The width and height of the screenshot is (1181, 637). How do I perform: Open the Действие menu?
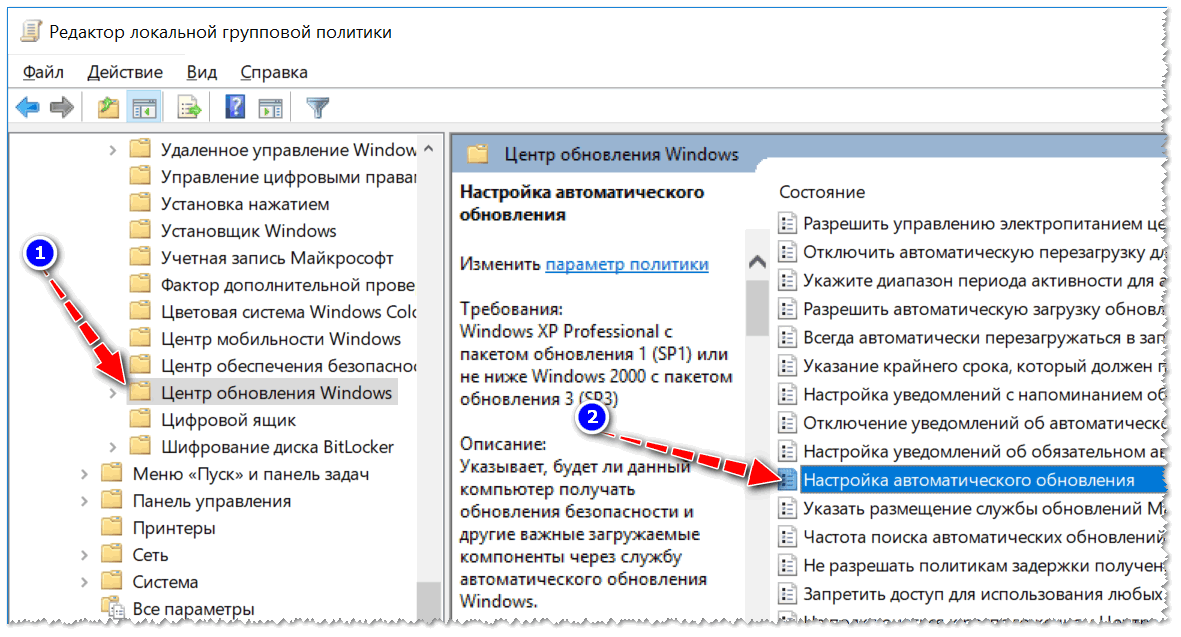[x=125, y=72]
